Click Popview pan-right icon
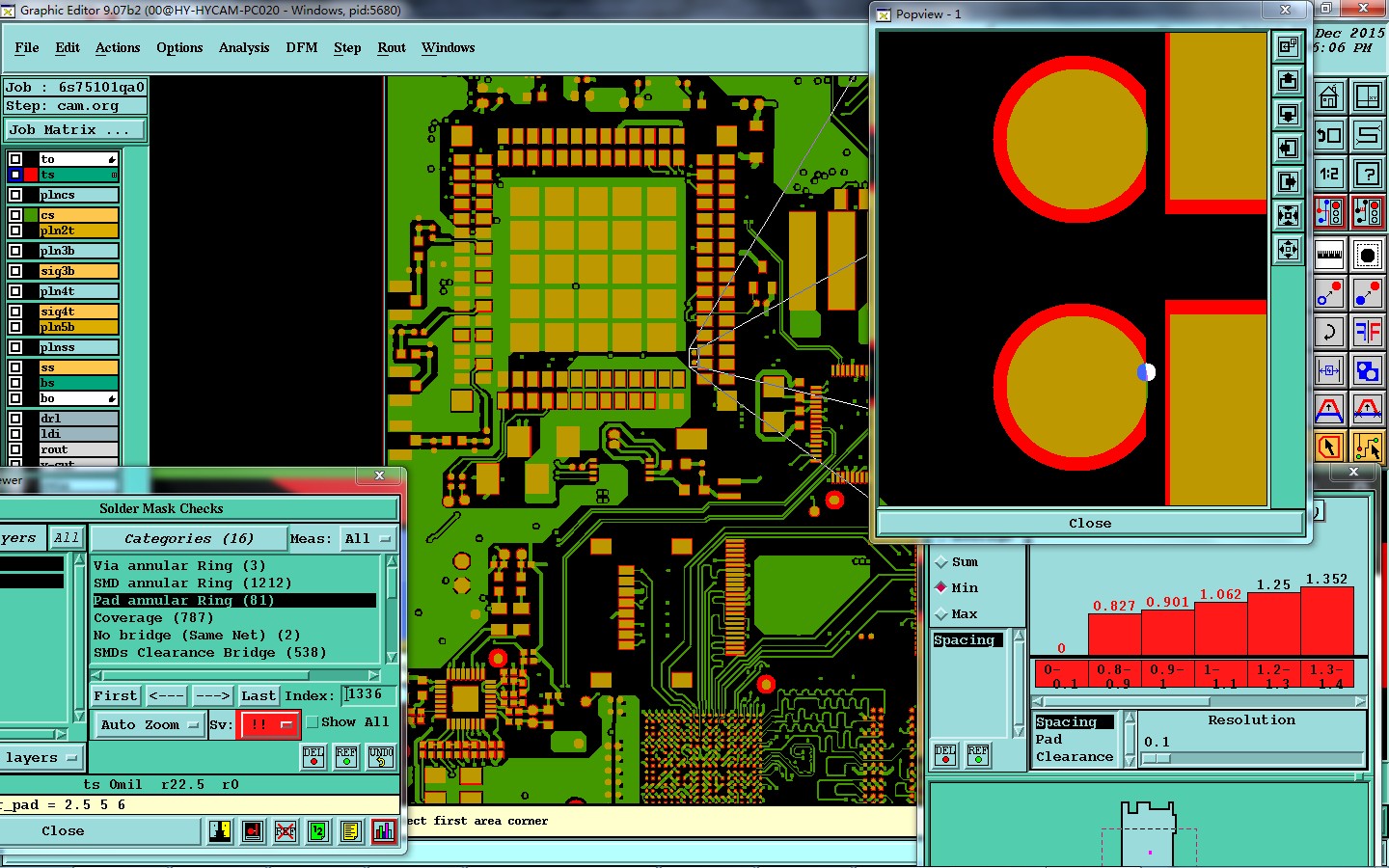The height and width of the screenshot is (868, 1389). pyautogui.click(x=1288, y=182)
